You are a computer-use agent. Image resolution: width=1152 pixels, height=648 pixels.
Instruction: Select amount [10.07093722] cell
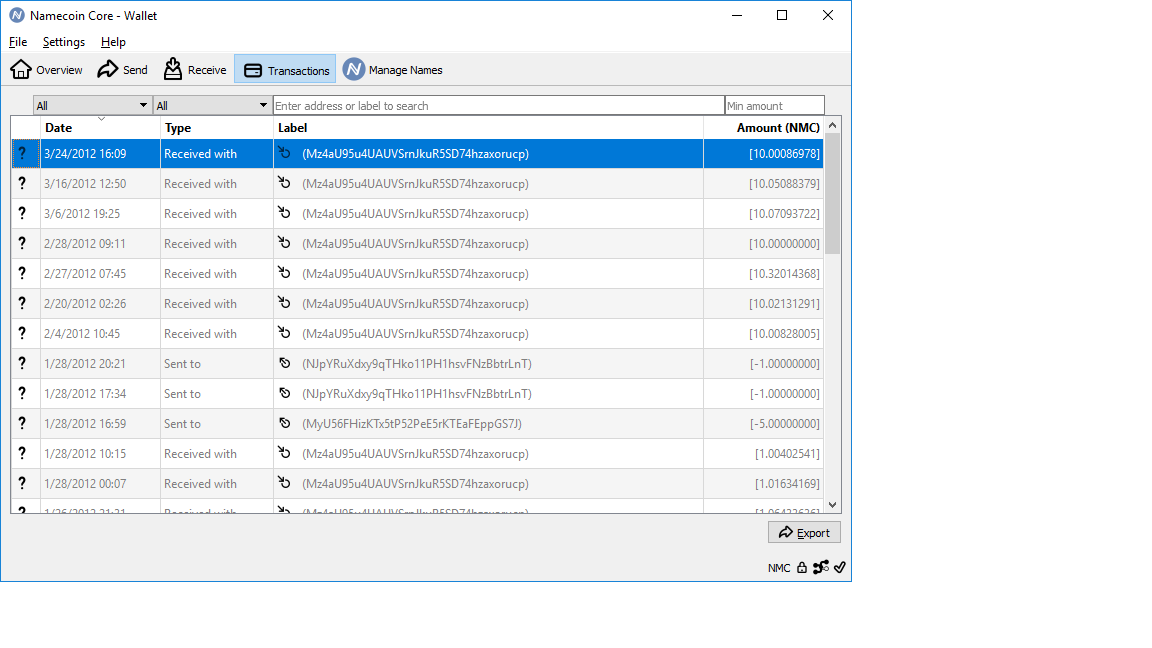pyautogui.click(x=763, y=214)
